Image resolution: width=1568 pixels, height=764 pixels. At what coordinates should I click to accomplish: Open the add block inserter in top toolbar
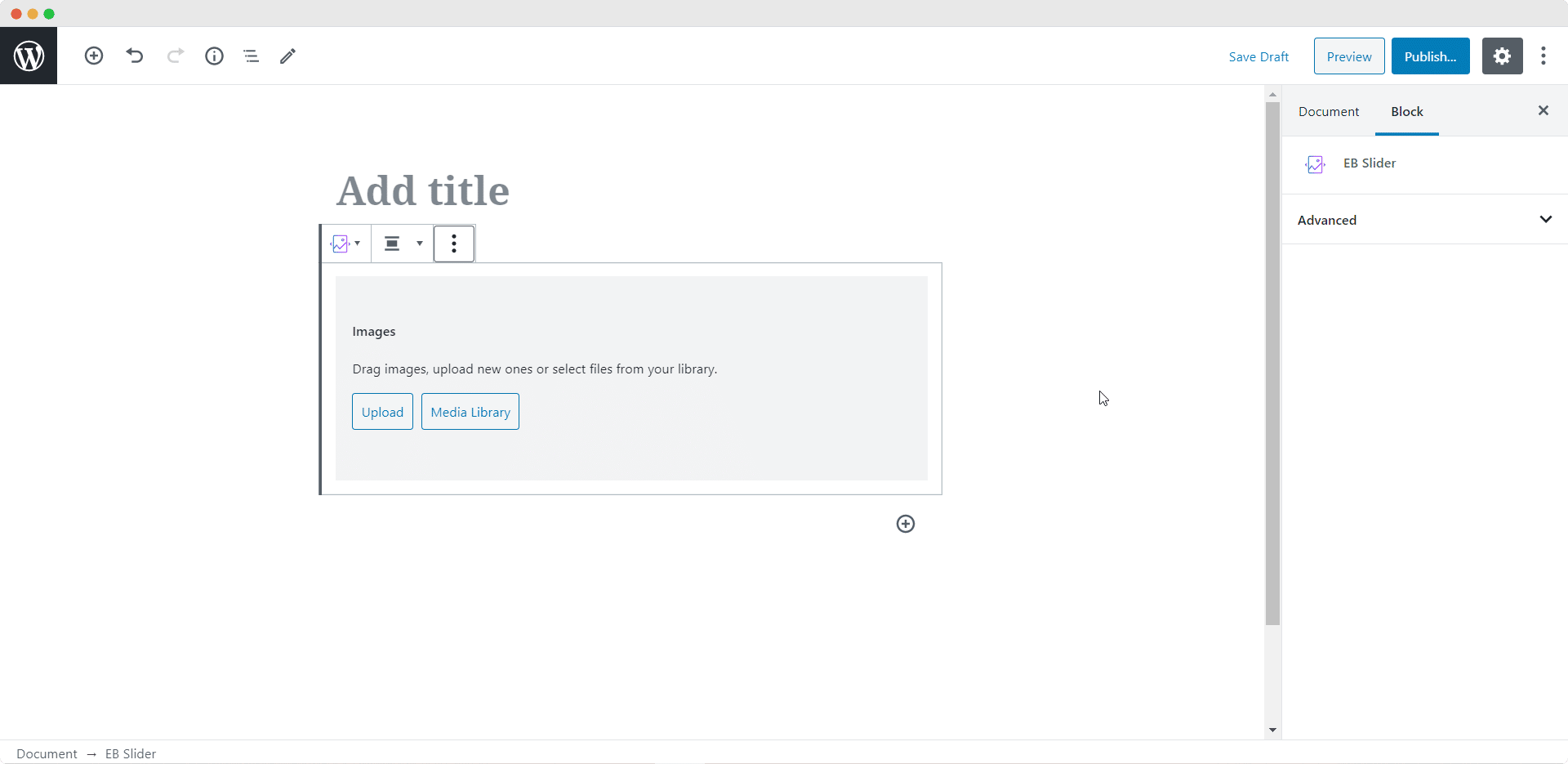94,56
